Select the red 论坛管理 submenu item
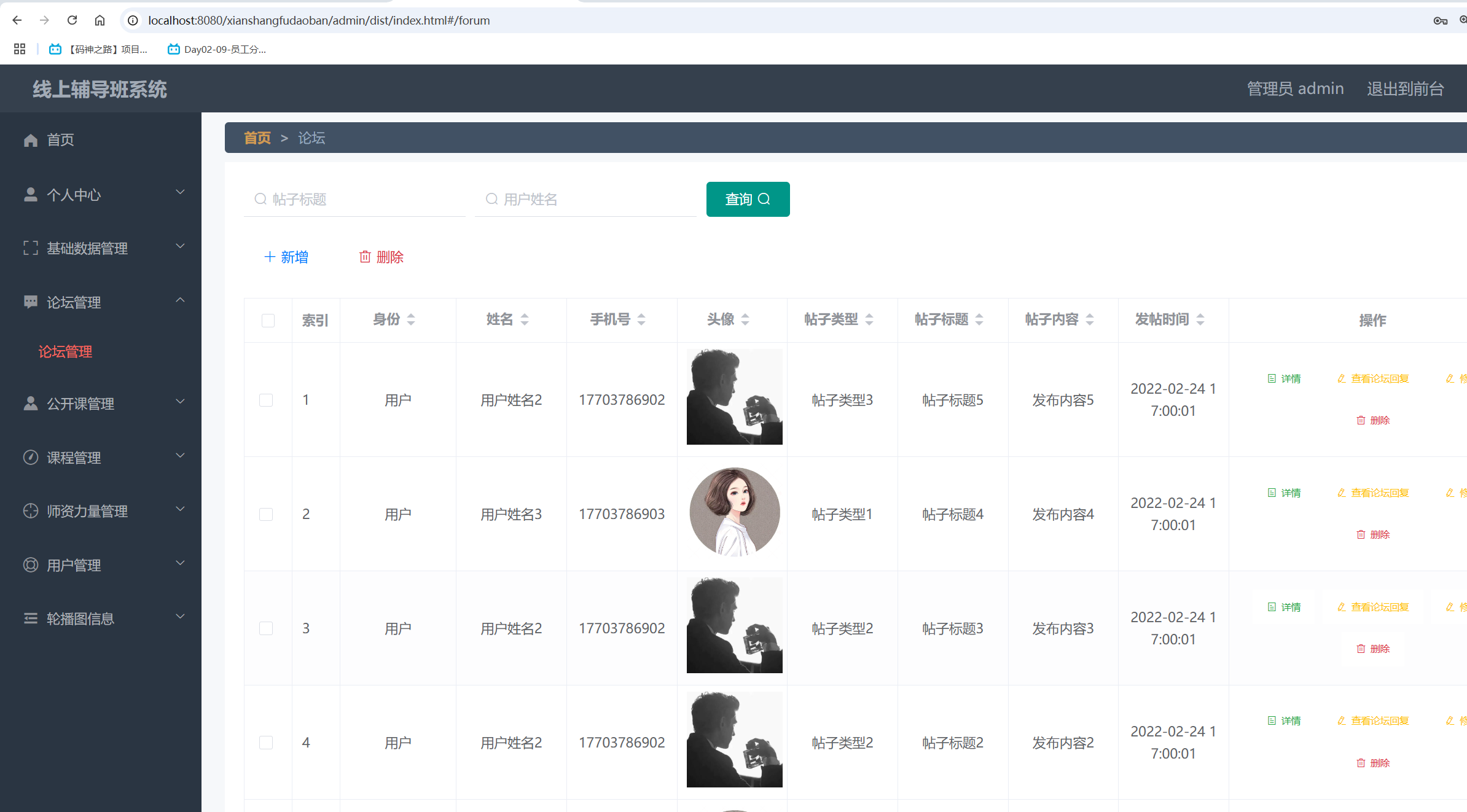 click(65, 351)
